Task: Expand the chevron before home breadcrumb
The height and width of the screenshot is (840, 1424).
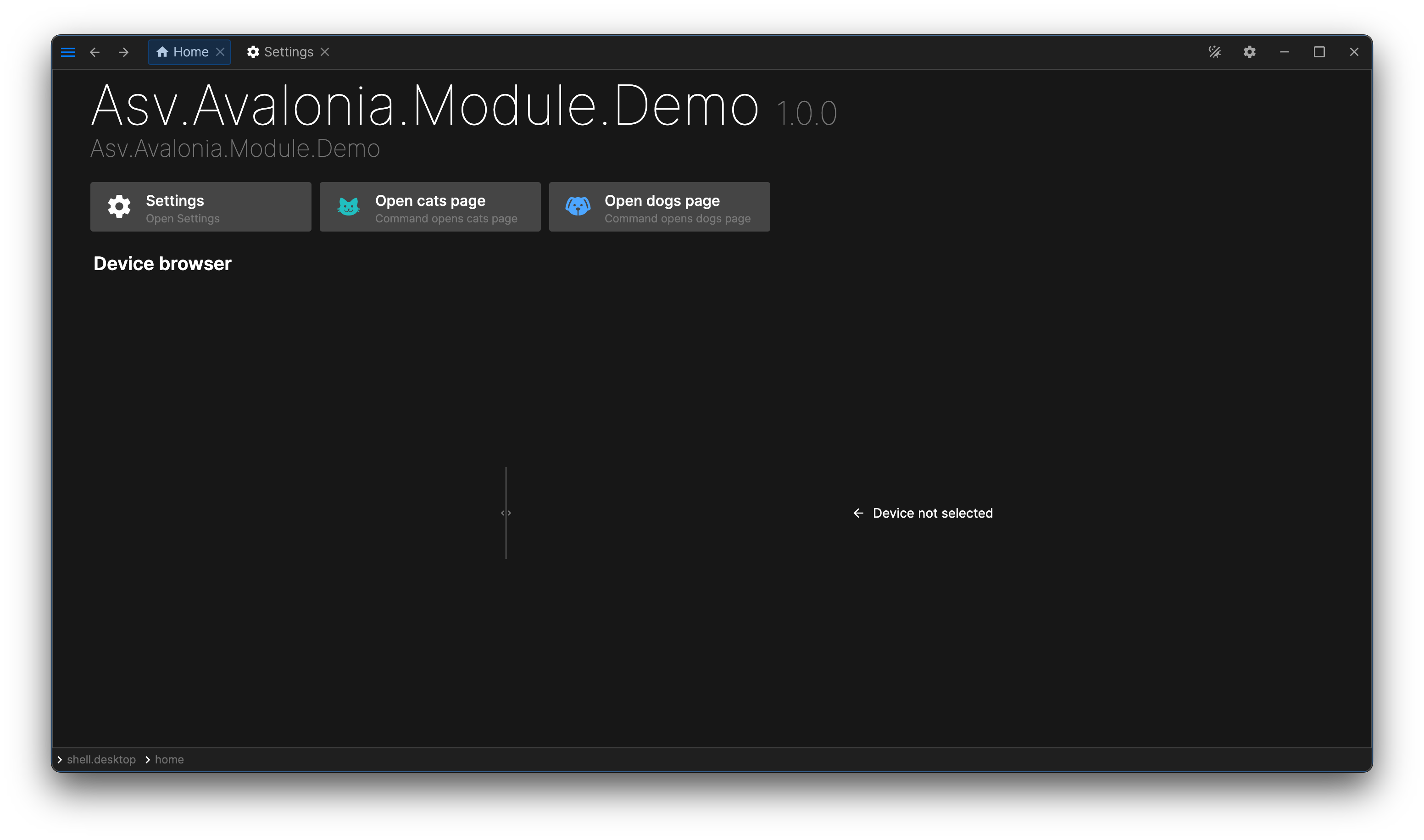Action: (148, 760)
